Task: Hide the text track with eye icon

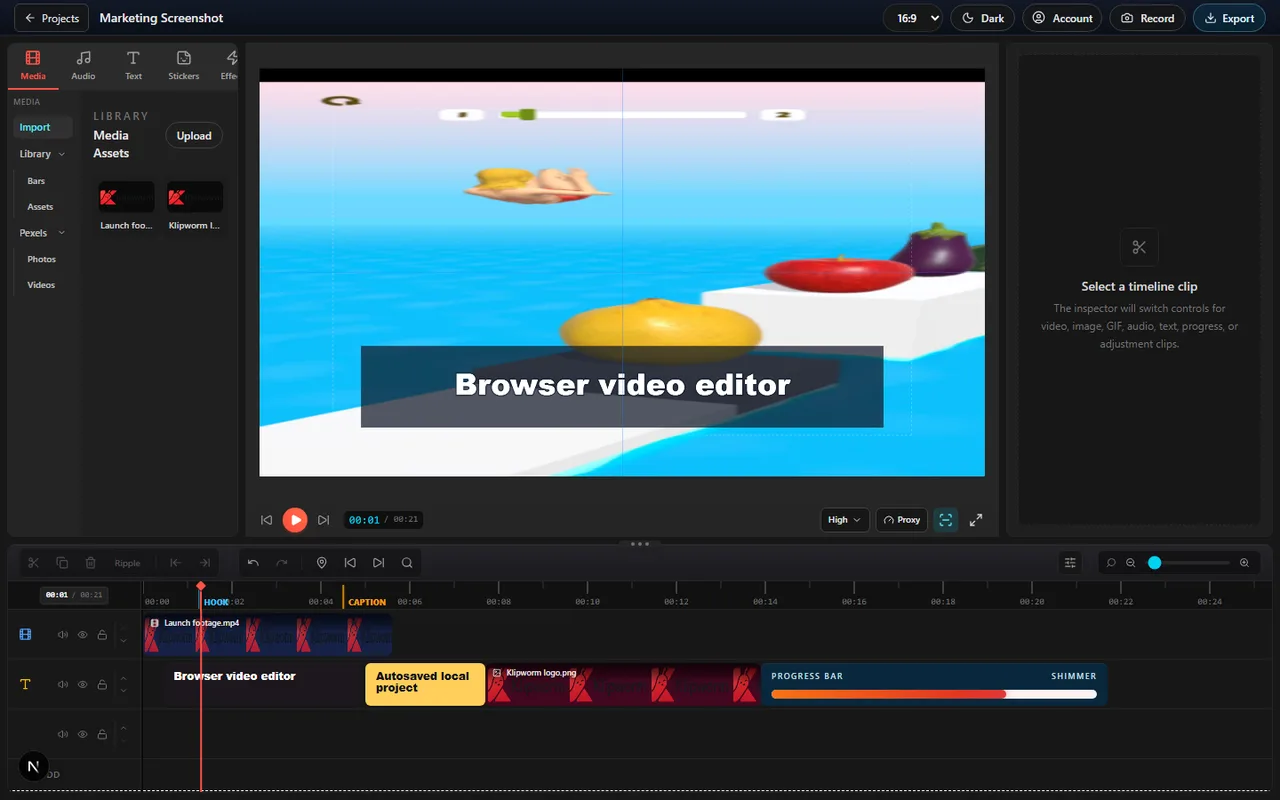Action: [x=83, y=685]
